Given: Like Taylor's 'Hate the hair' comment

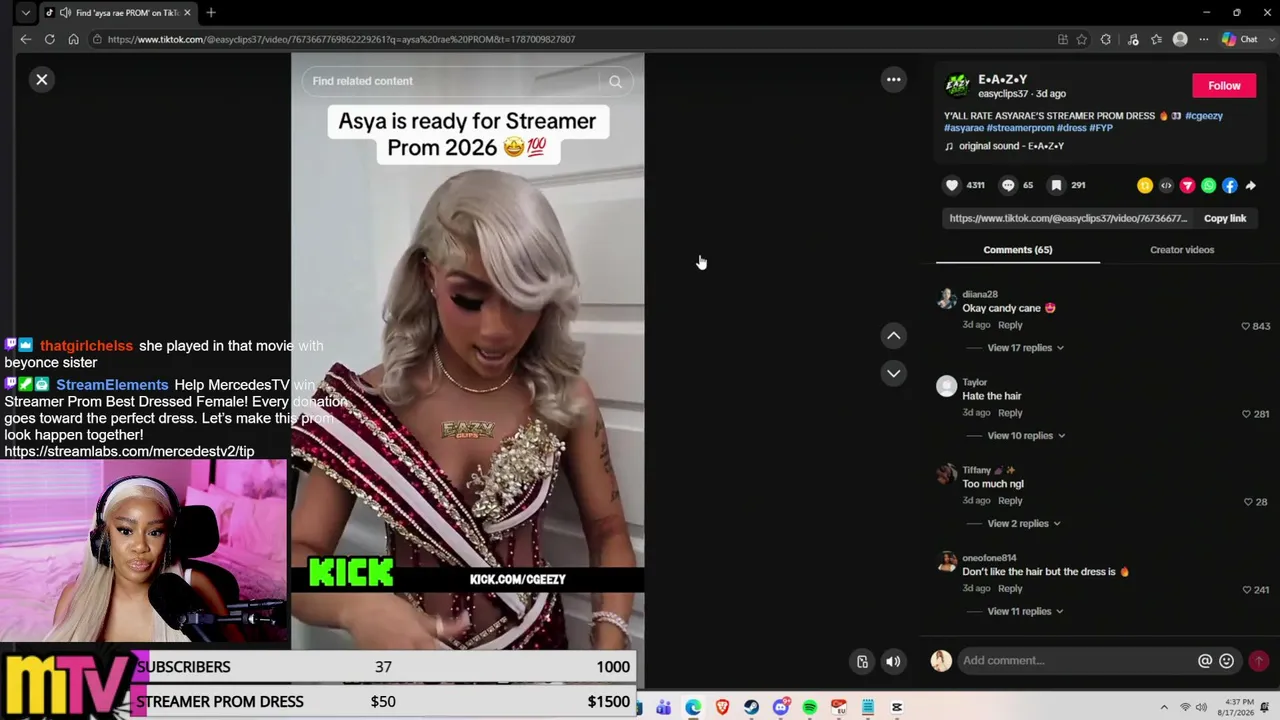Looking at the screenshot, I should click(x=1246, y=414).
